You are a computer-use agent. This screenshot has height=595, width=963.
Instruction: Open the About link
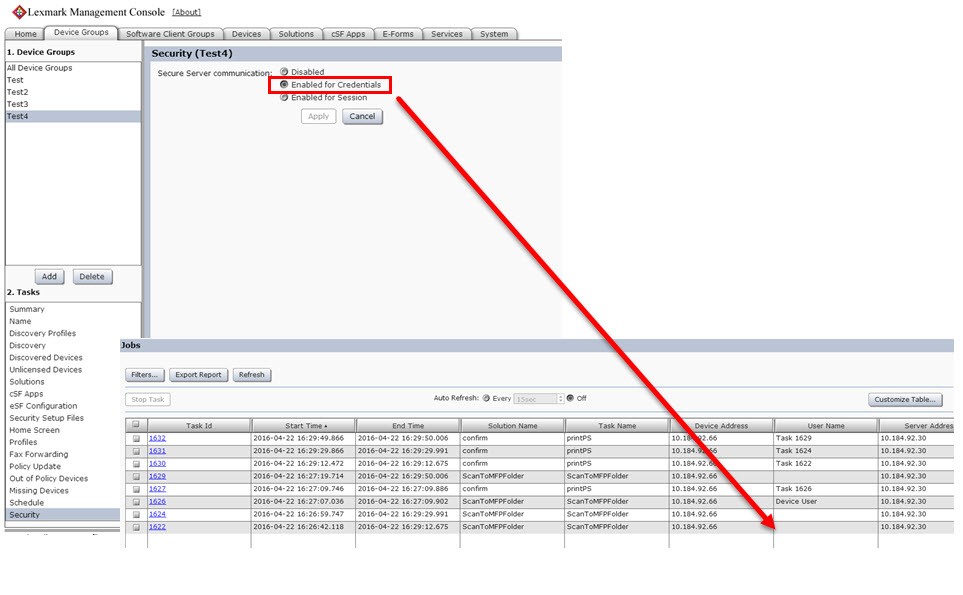click(186, 12)
